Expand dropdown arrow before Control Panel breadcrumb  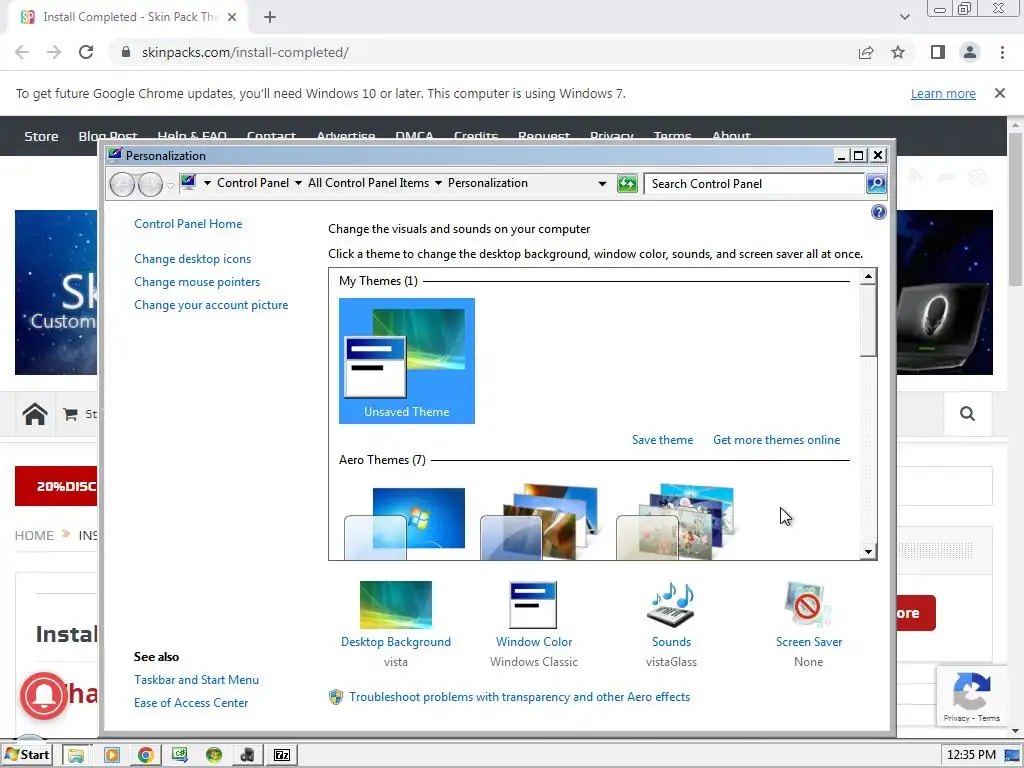point(207,184)
